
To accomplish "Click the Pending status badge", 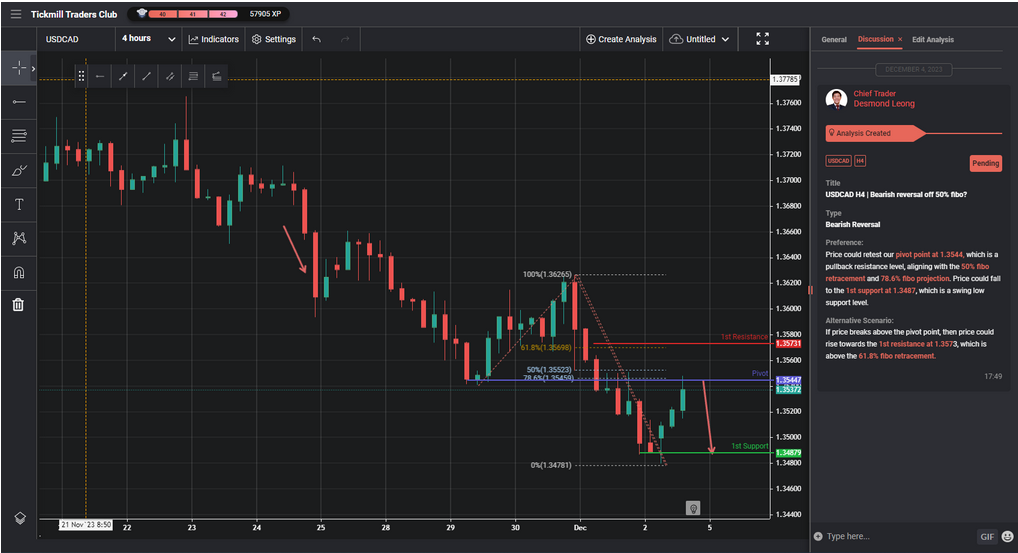I will click(x=986, y=163).
